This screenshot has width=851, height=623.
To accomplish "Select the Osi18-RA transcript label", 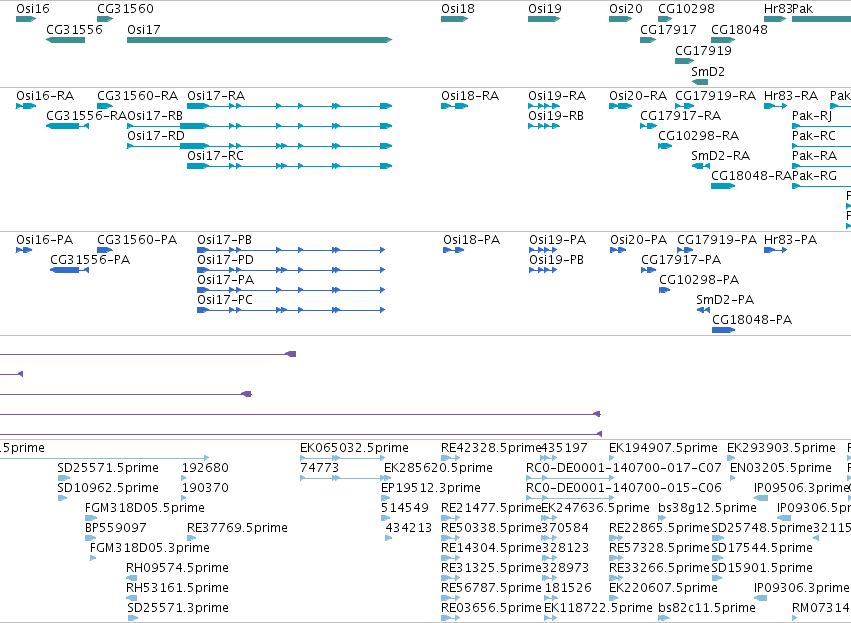I will [x=470, y=96].
